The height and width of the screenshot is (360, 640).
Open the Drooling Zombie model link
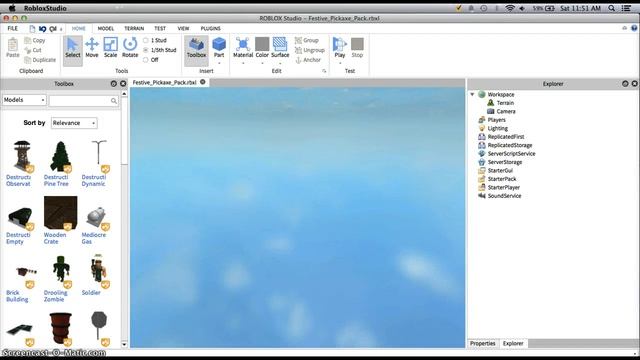pos(56,296)
